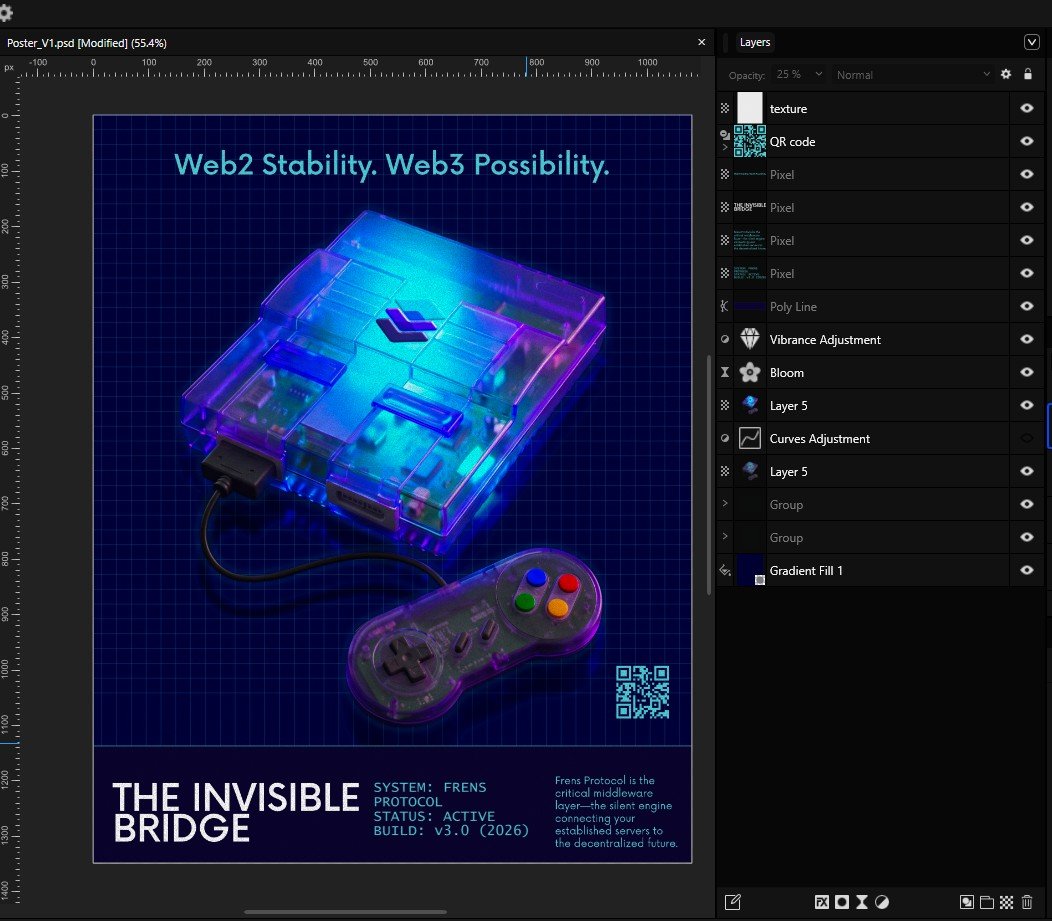Hide the Bloom filter layer

coord(1026,372)
